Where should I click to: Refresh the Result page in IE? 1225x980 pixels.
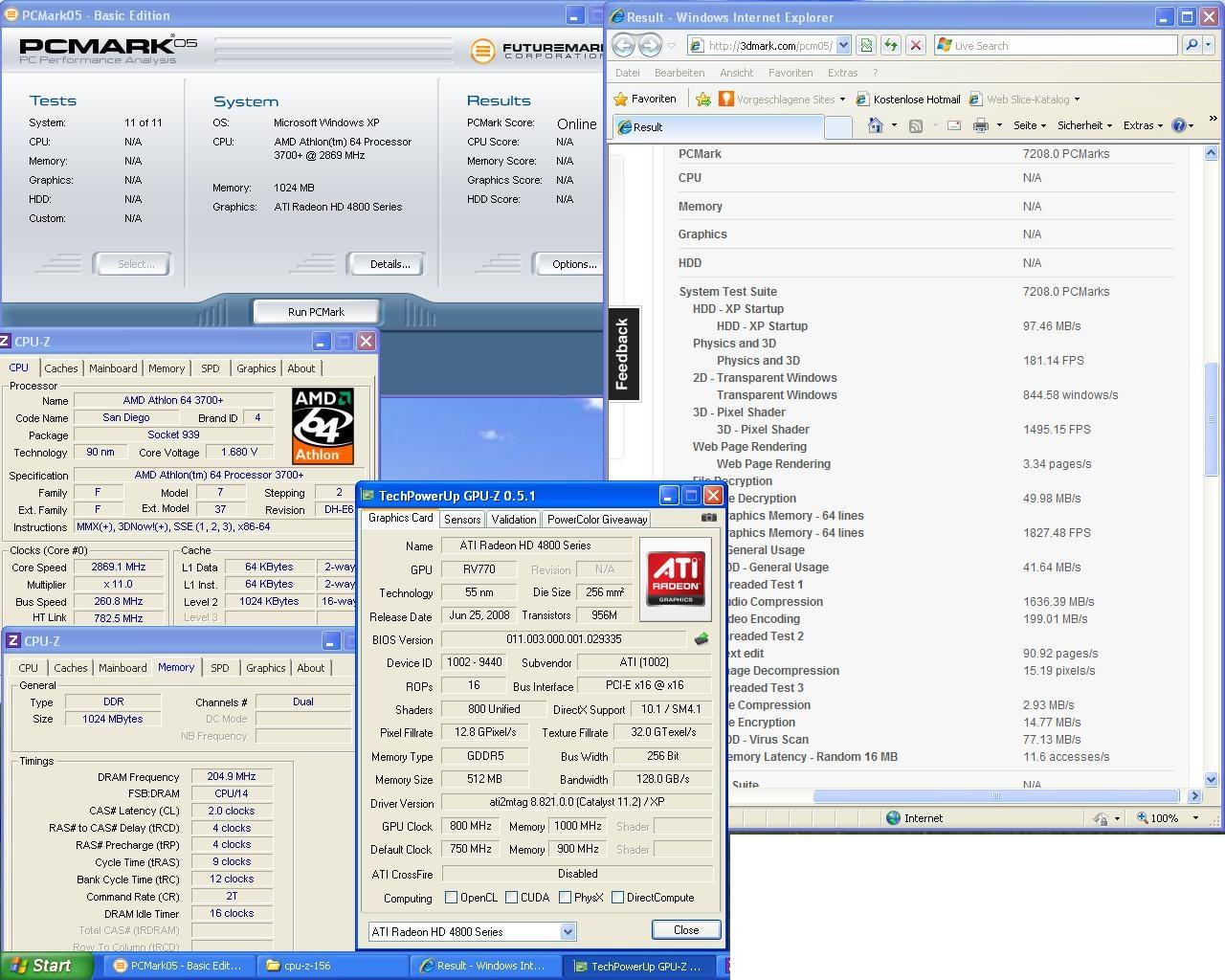pyautogui.click(x=891, y=45)
